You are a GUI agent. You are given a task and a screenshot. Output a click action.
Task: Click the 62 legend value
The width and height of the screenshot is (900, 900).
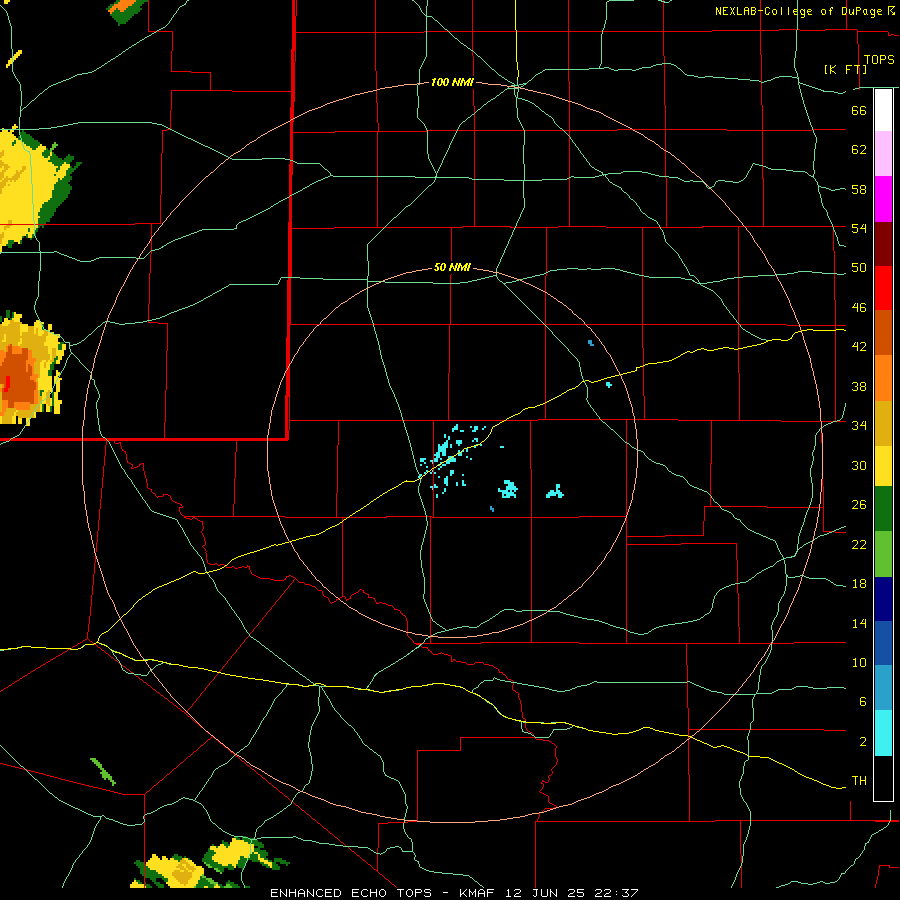pyautogui.click(x=859, y=149)
